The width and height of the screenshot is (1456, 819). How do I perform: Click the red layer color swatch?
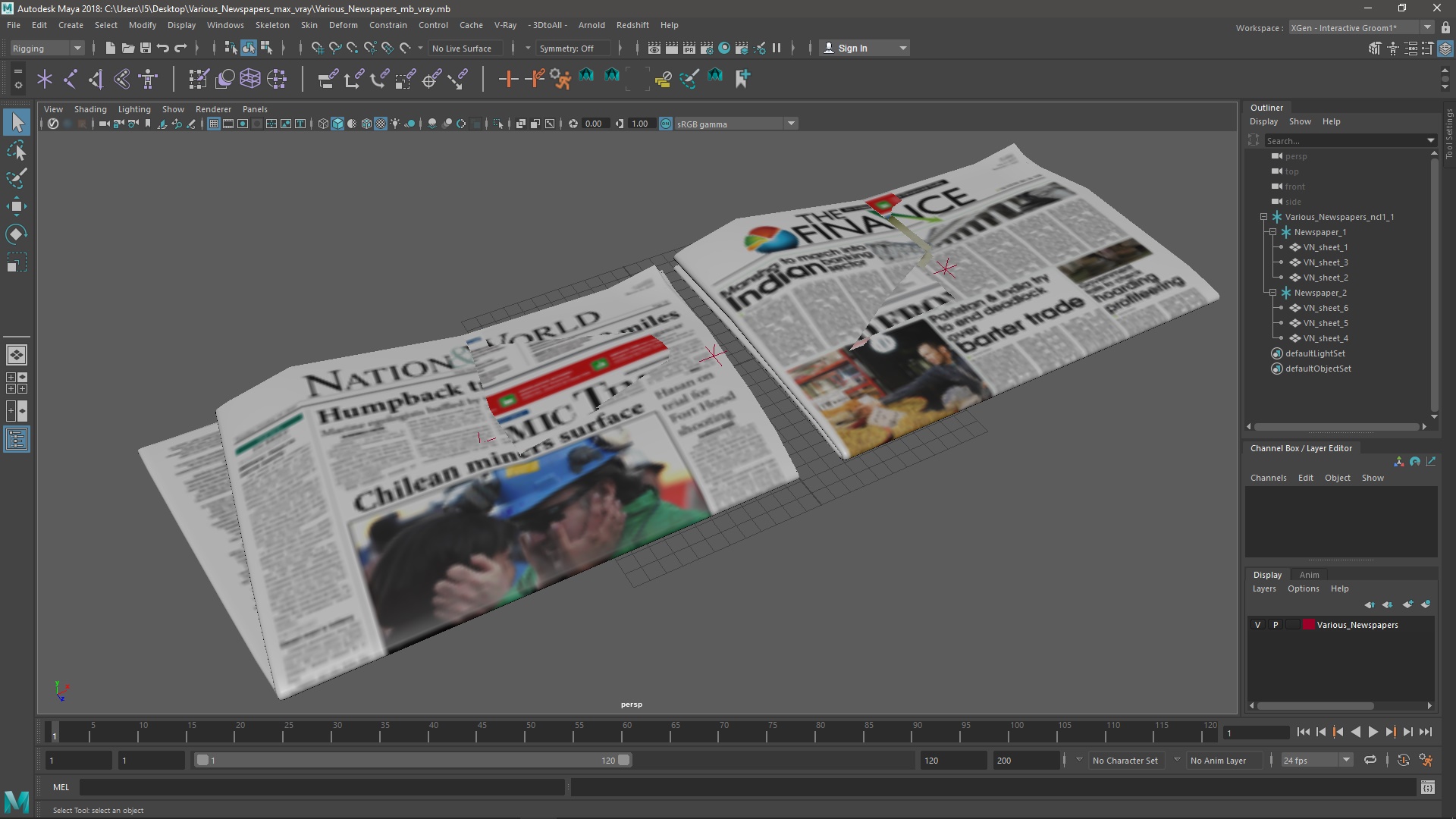(1309, 625)
